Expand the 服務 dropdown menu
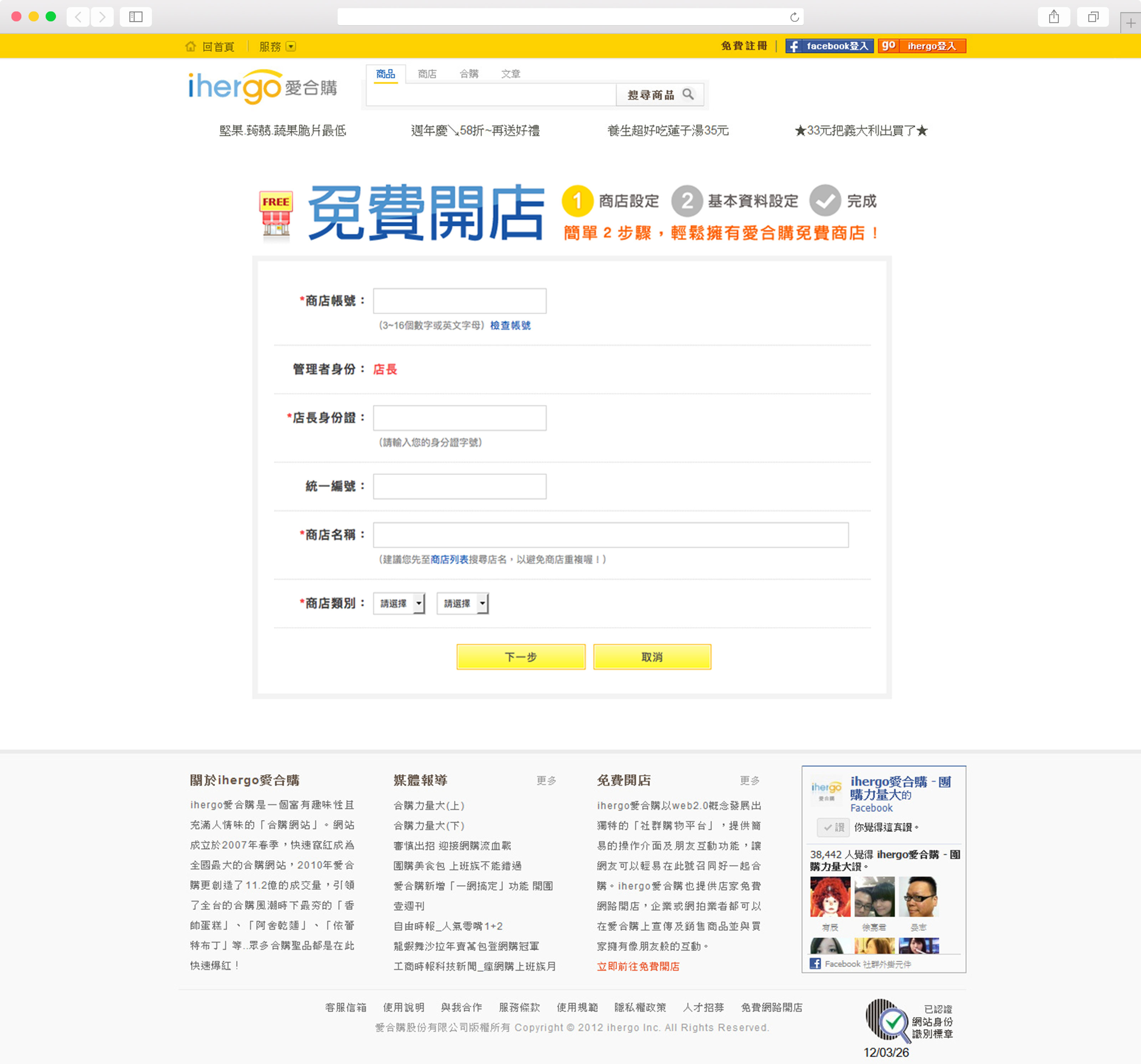1141x1064 pixels. [291, 46]
